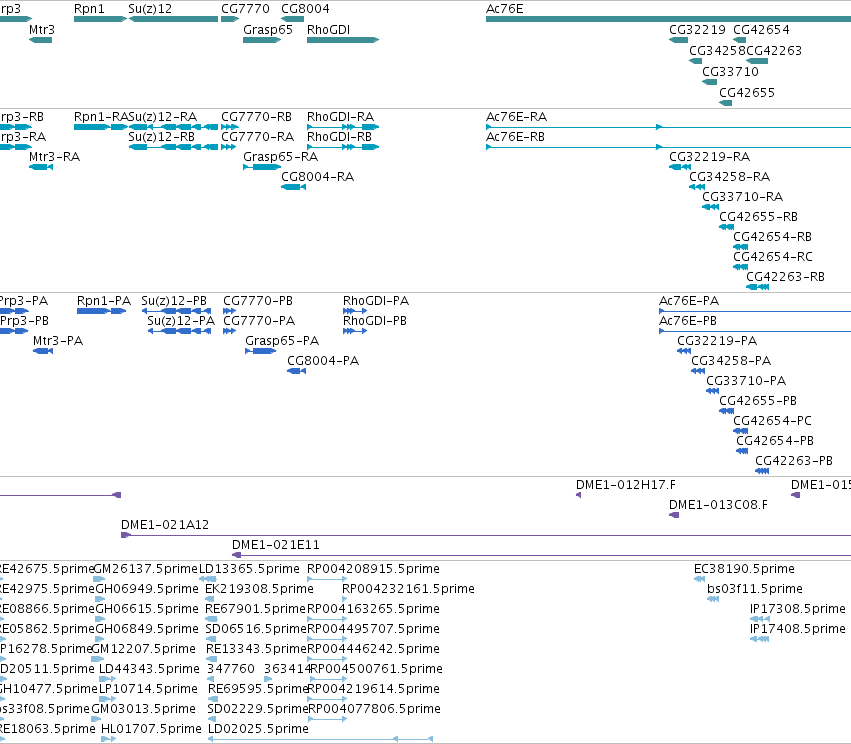The width and height of the screenshot is (851, 744).
Task: Click the Su(z)12-PA protein label
Action: [181, 321]
